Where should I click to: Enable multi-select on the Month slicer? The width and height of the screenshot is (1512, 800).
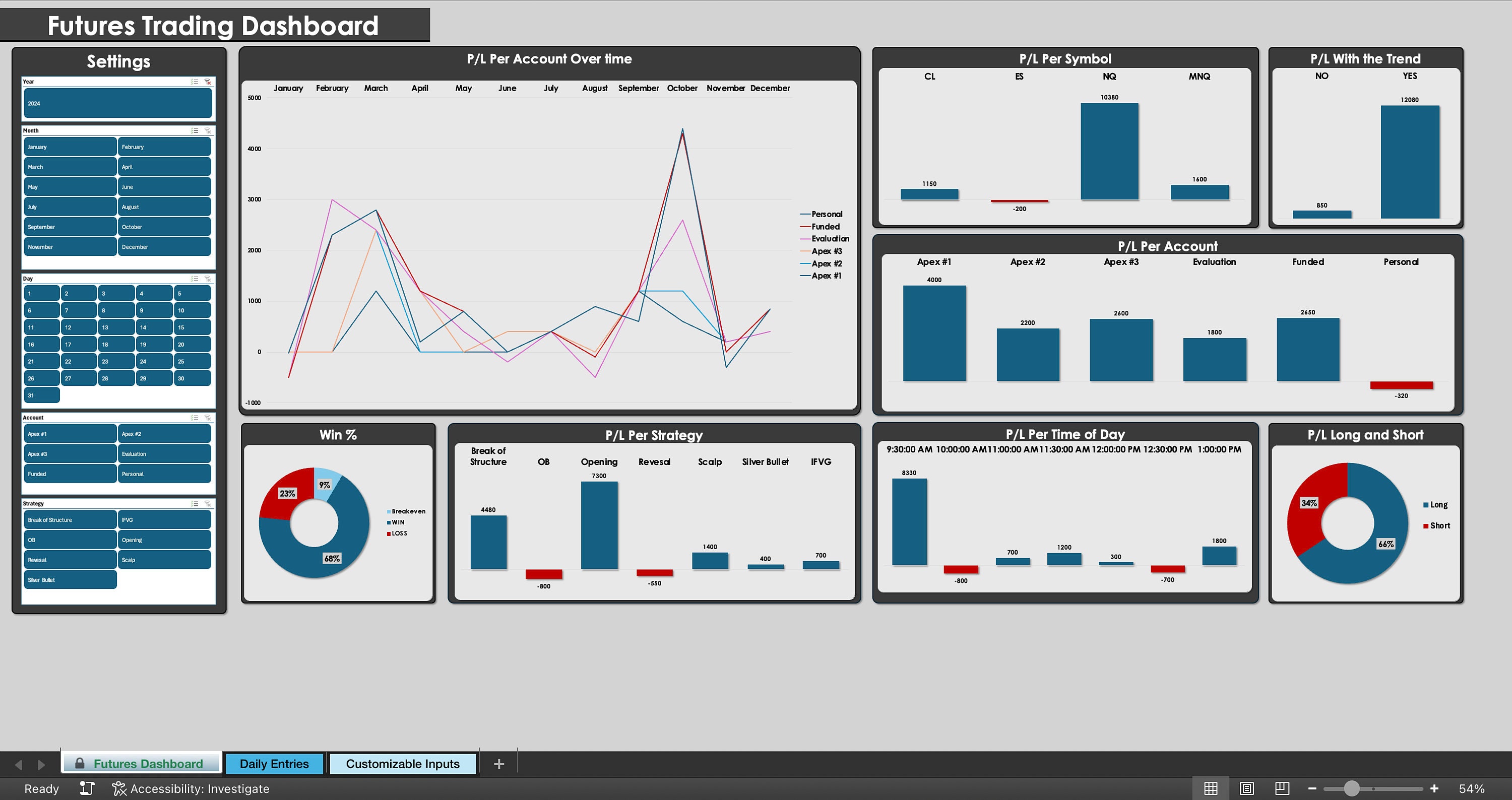(194, 131)
